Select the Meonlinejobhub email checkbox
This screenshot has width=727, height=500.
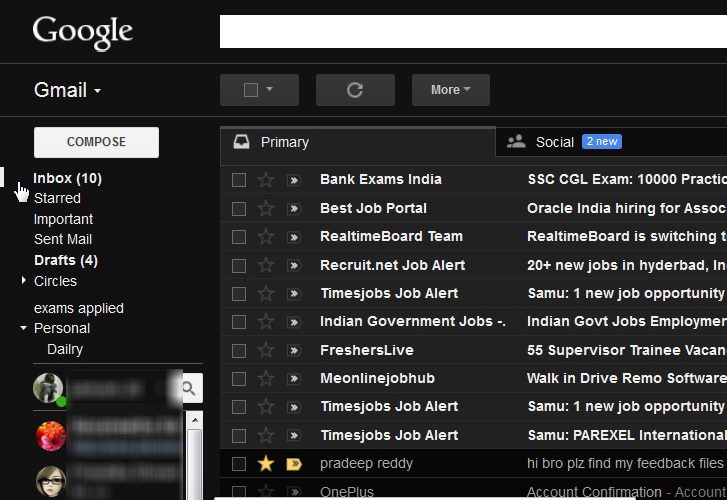(x=239, y=378)
